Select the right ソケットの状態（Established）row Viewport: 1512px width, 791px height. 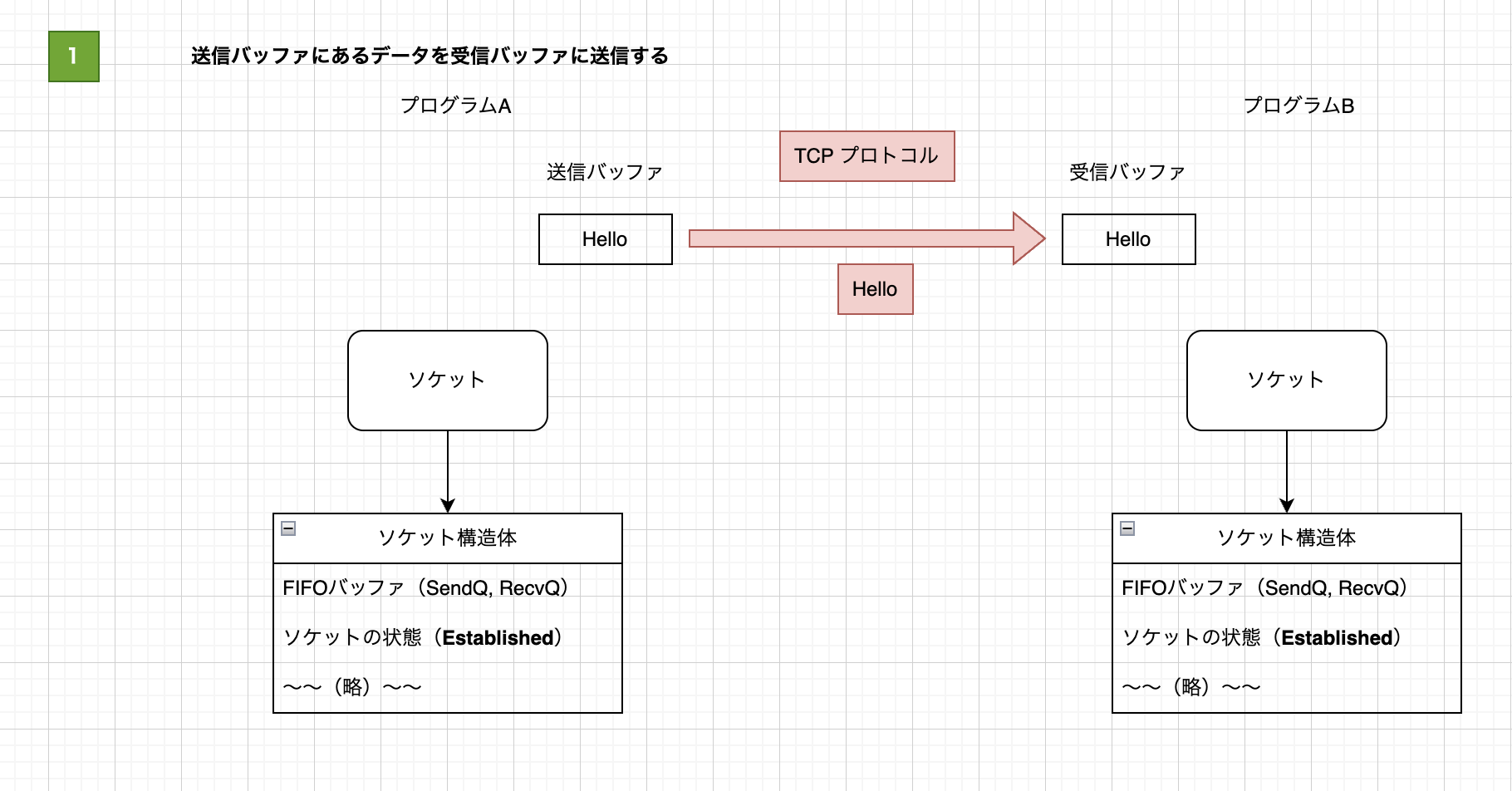point(1261,637)
